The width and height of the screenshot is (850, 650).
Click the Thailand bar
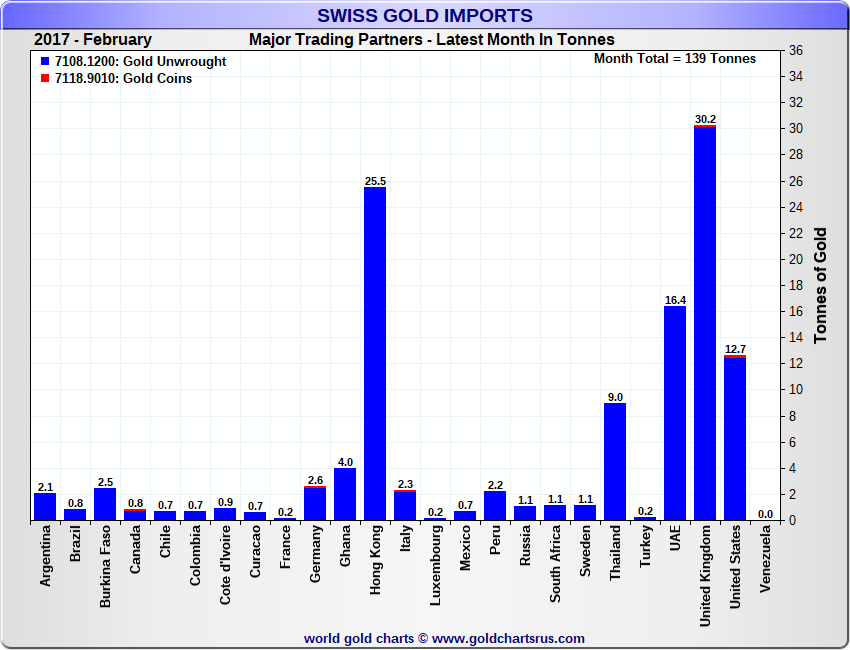615,461
